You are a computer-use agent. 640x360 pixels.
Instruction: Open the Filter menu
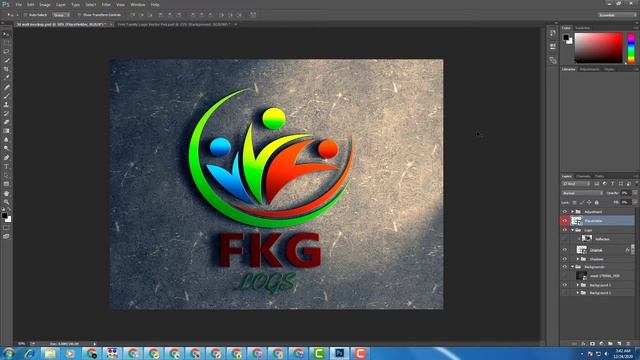coord(106,4)
